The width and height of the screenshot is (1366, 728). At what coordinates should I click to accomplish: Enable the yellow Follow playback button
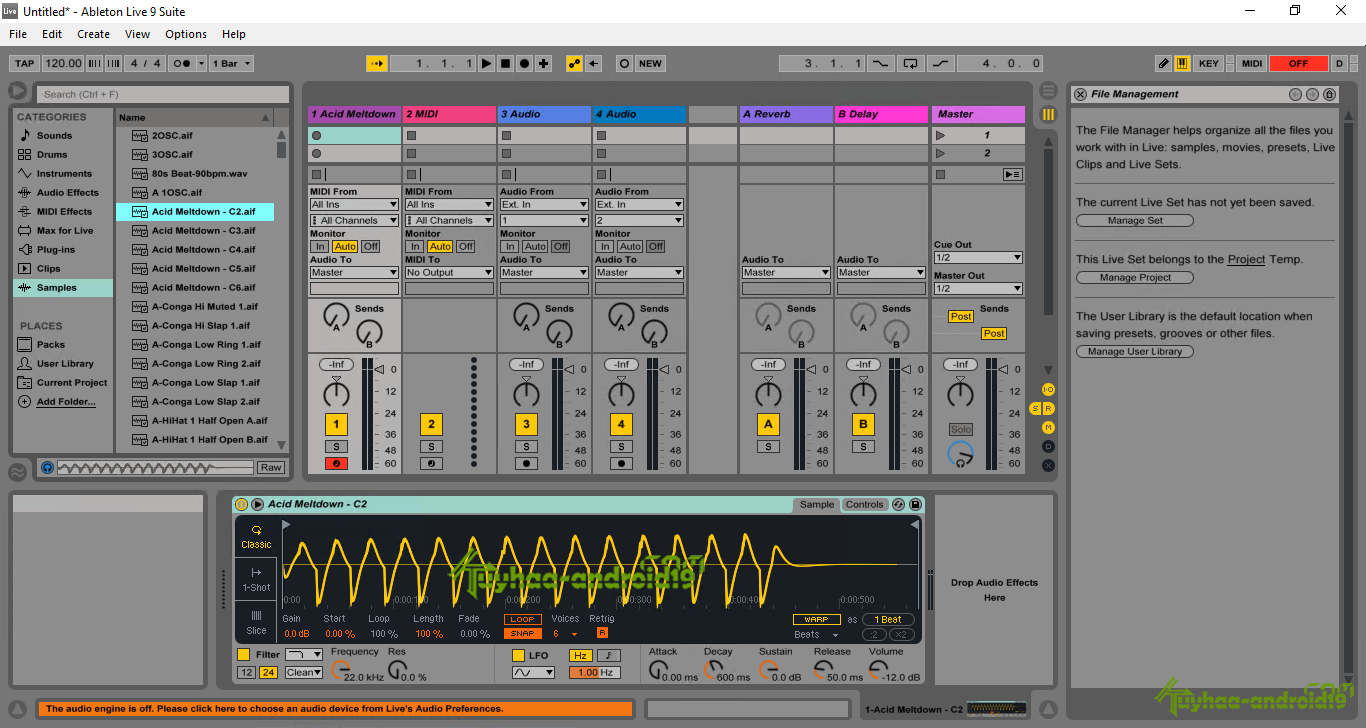[377, 63]
